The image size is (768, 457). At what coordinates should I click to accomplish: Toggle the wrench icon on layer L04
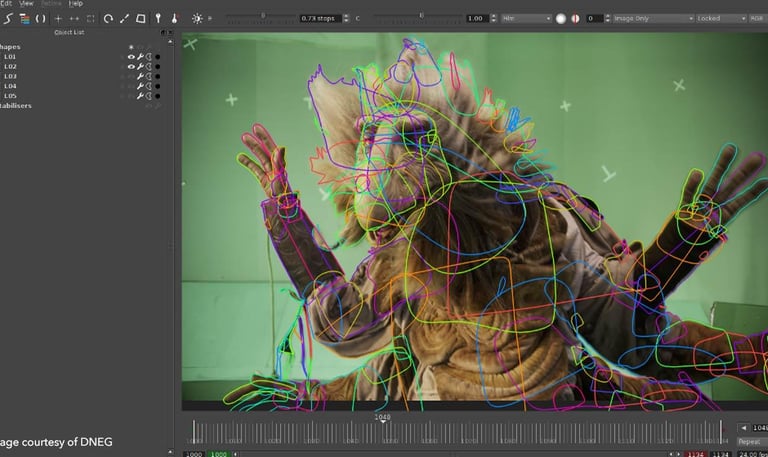(140, 86)
